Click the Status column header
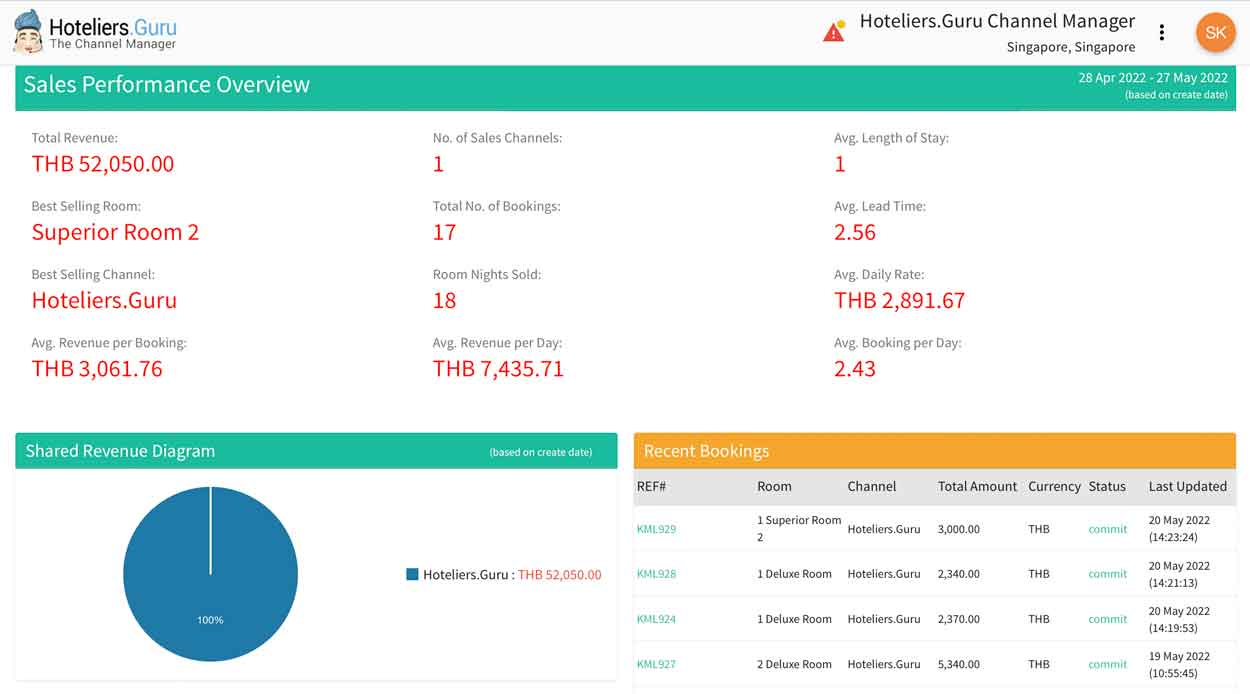Viewport: 1250px width, 694px height. click(1107, 486)
